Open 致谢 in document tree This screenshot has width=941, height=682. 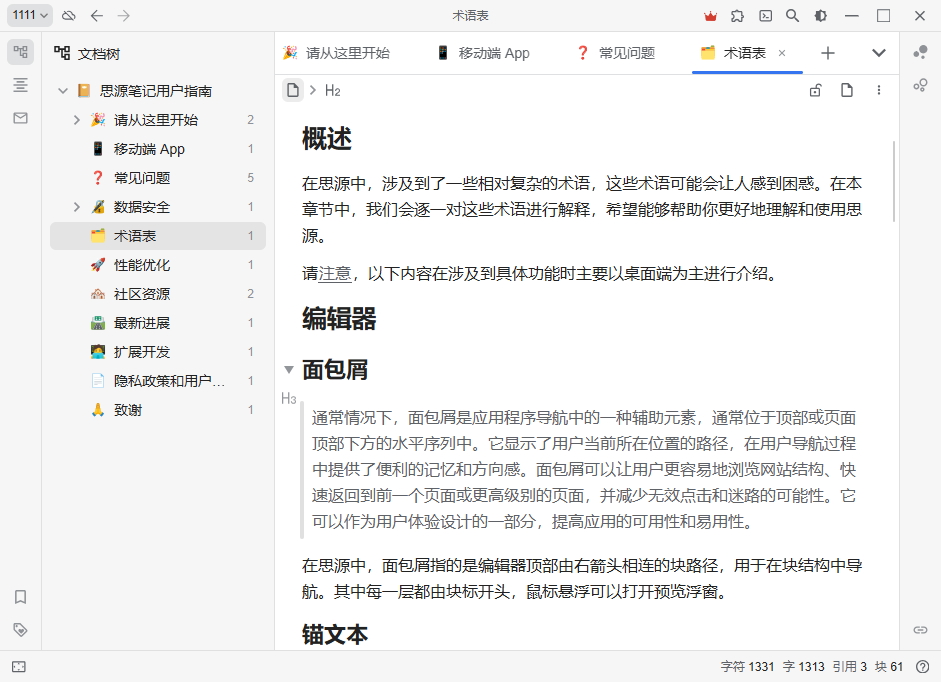[158, 410]
